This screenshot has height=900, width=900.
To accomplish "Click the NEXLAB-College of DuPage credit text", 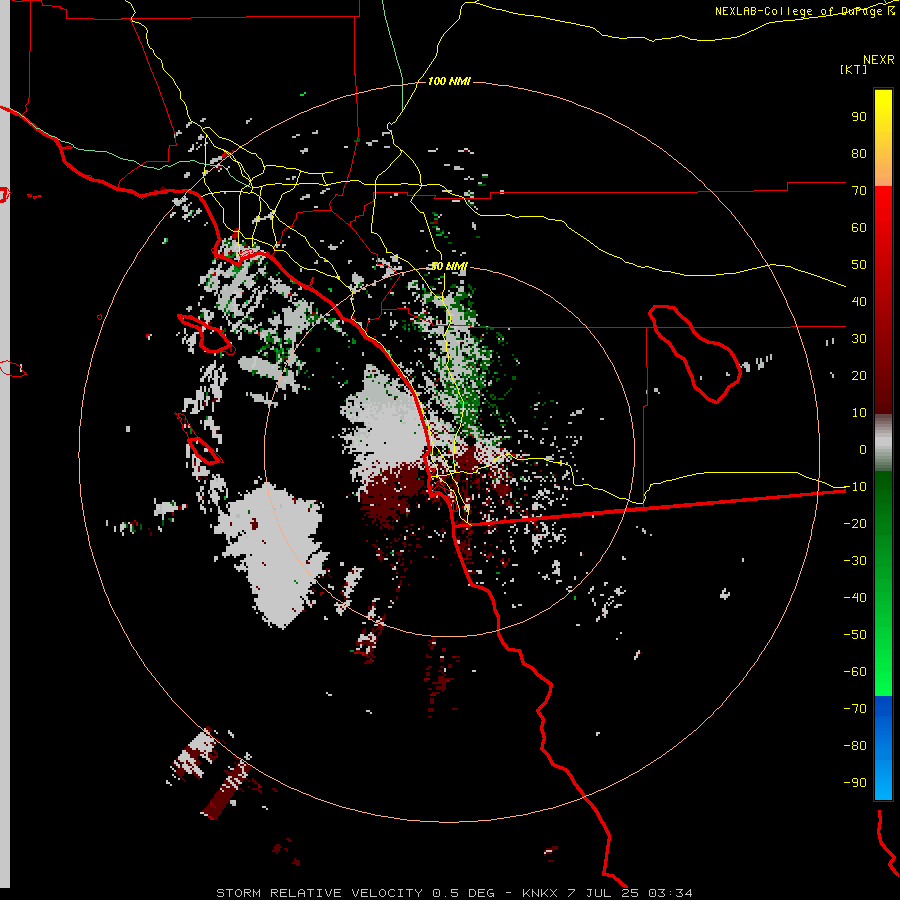I will coord(804,11).
